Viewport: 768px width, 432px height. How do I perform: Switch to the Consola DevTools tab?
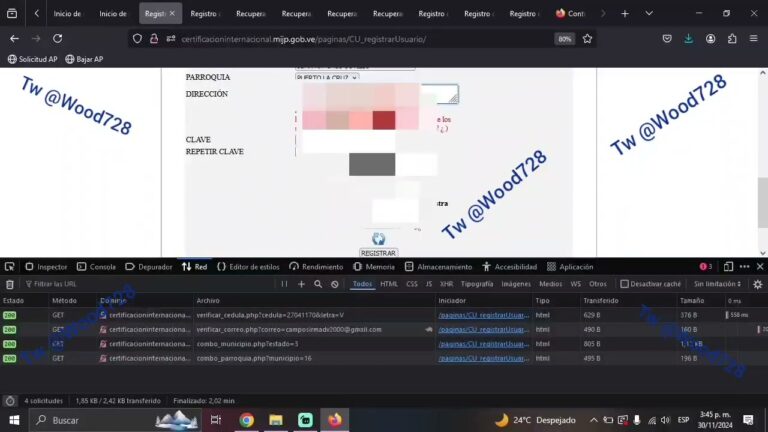click(95, 267)
